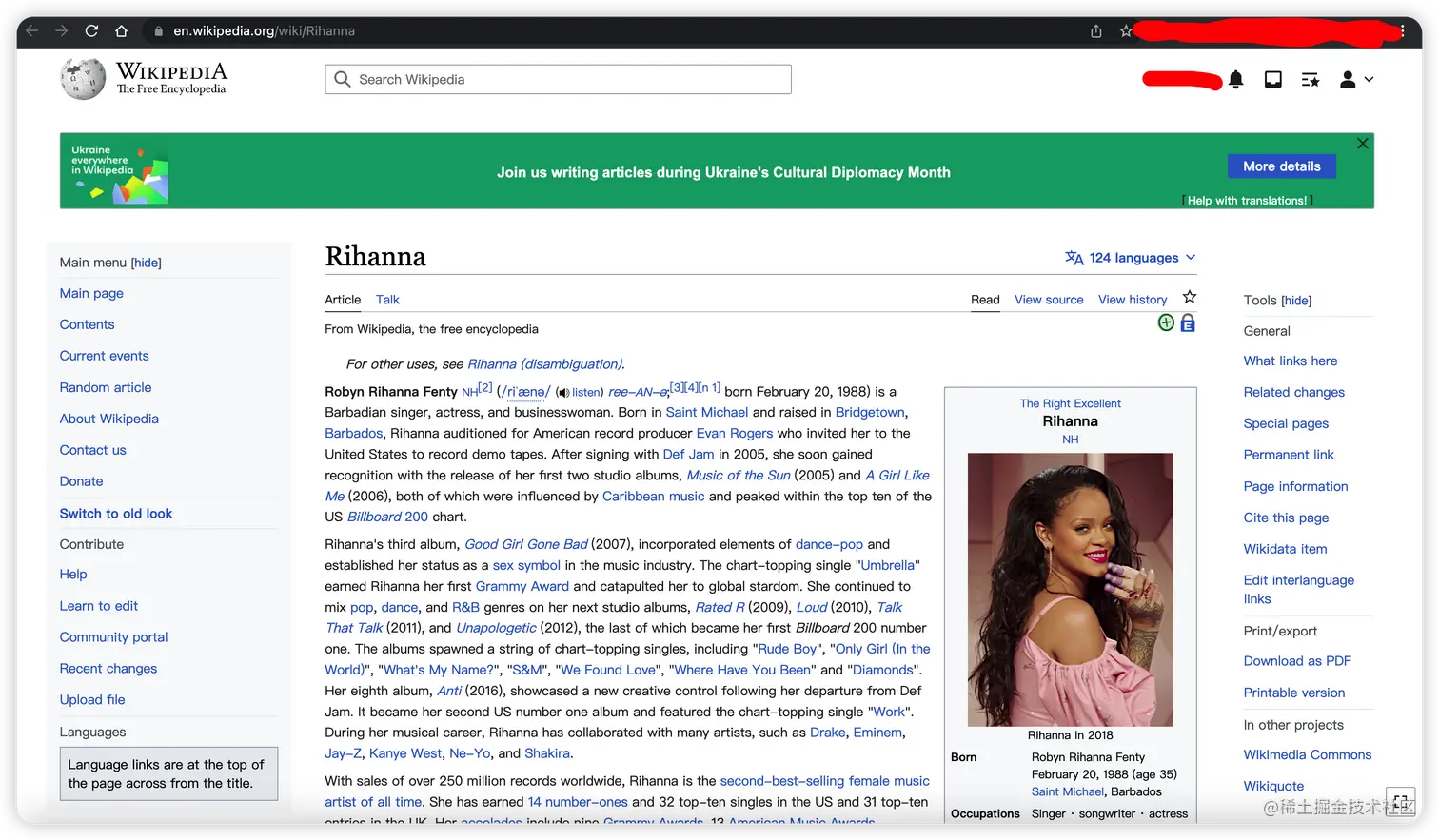This screenshot has width=1439, height=840.
Task: Open your watchlist via the star-list icon
Action: [1310, 80]
